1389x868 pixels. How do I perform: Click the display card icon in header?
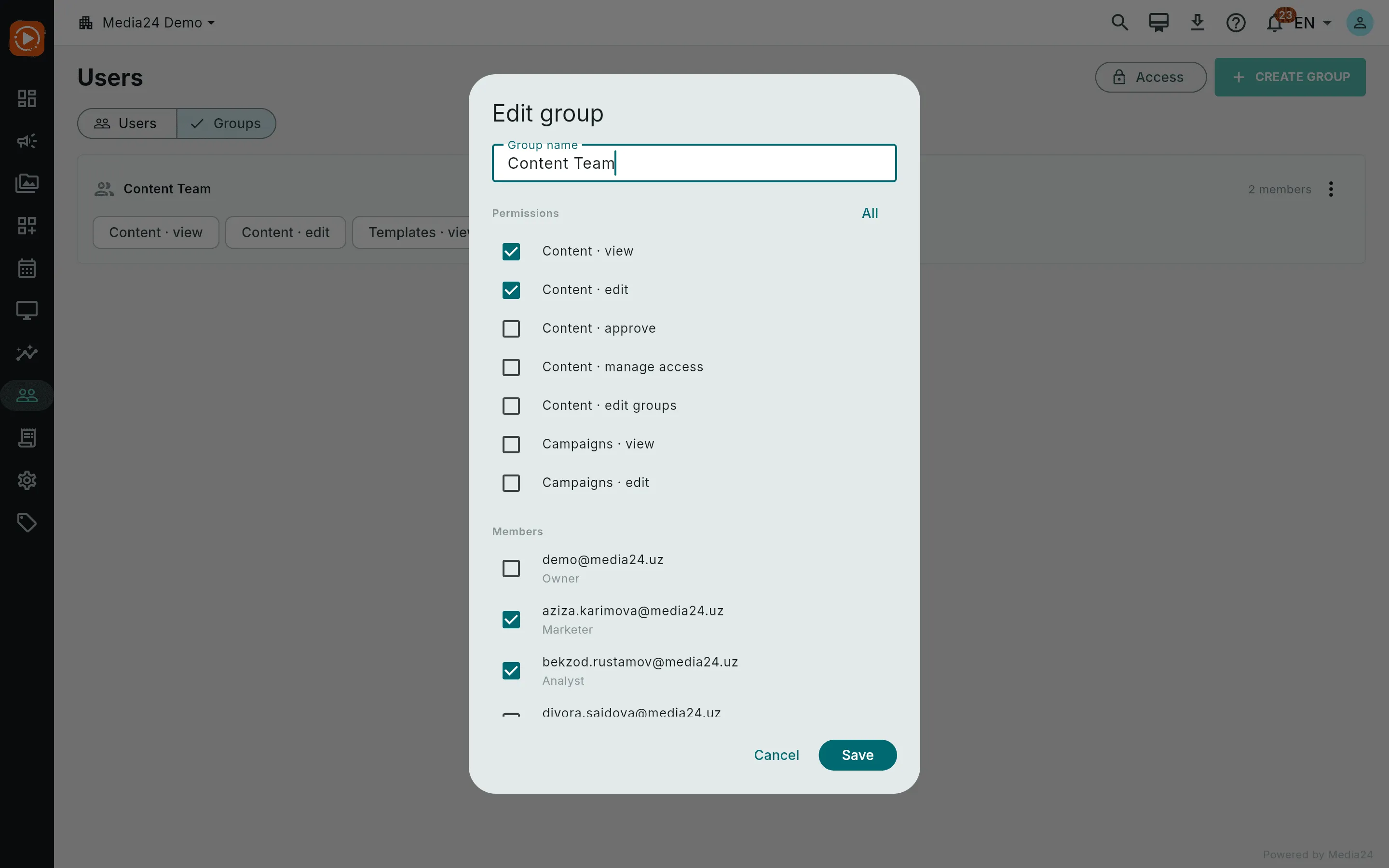pos(1158,22)
